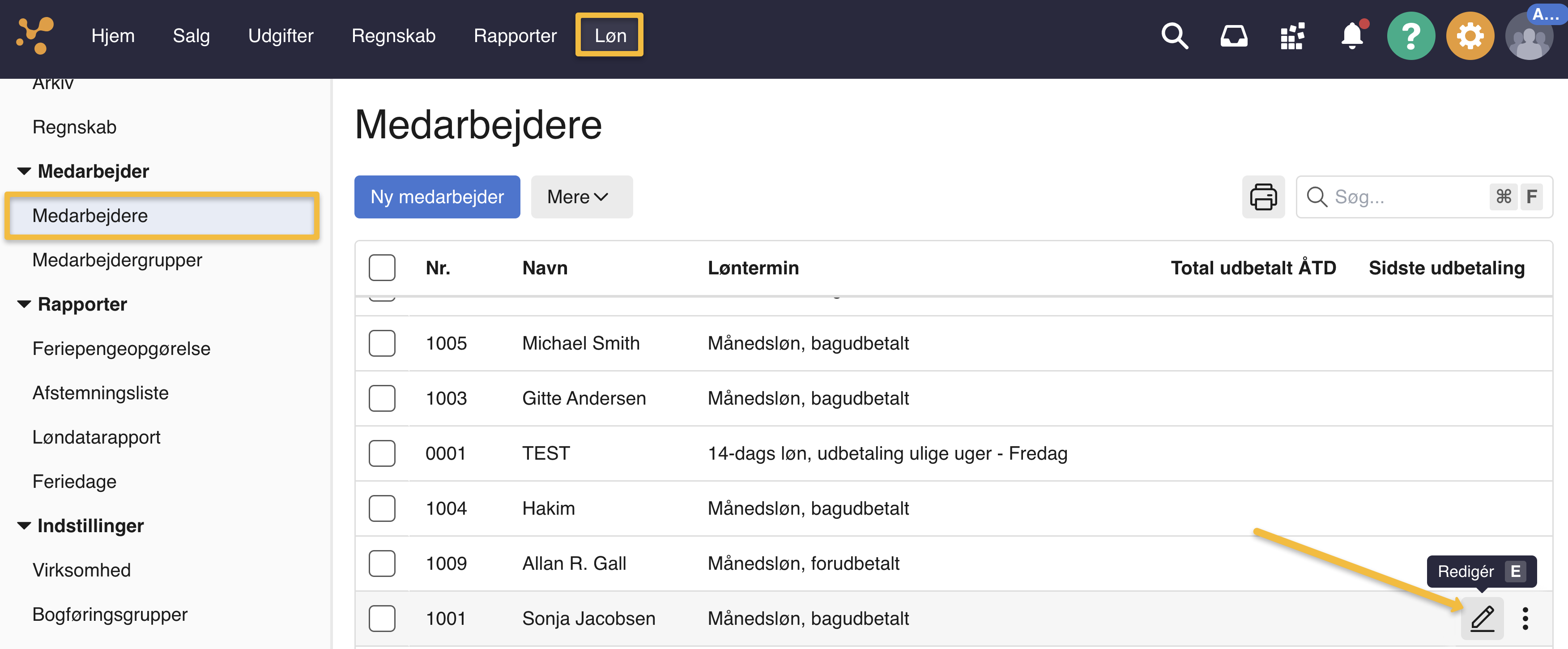
Task: Check the select-all checkbox in table header
Action: 382,268
